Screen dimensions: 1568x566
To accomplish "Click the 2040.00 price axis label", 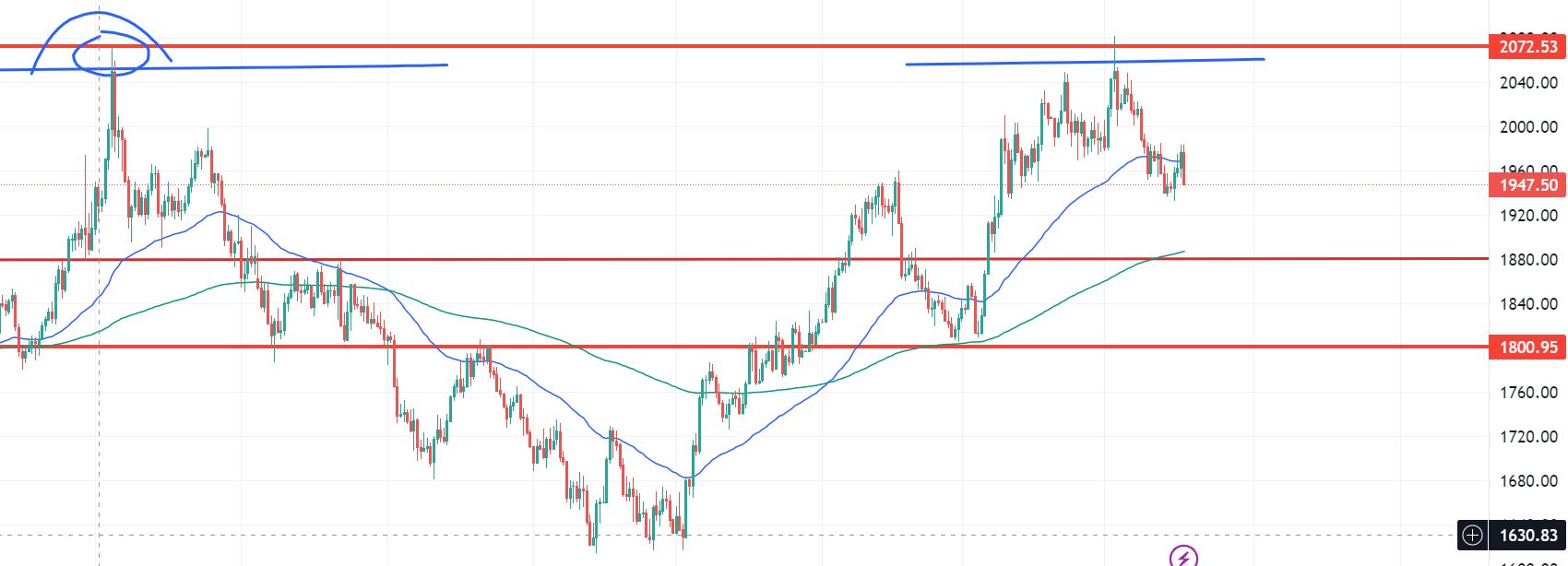I will 1528,83.
